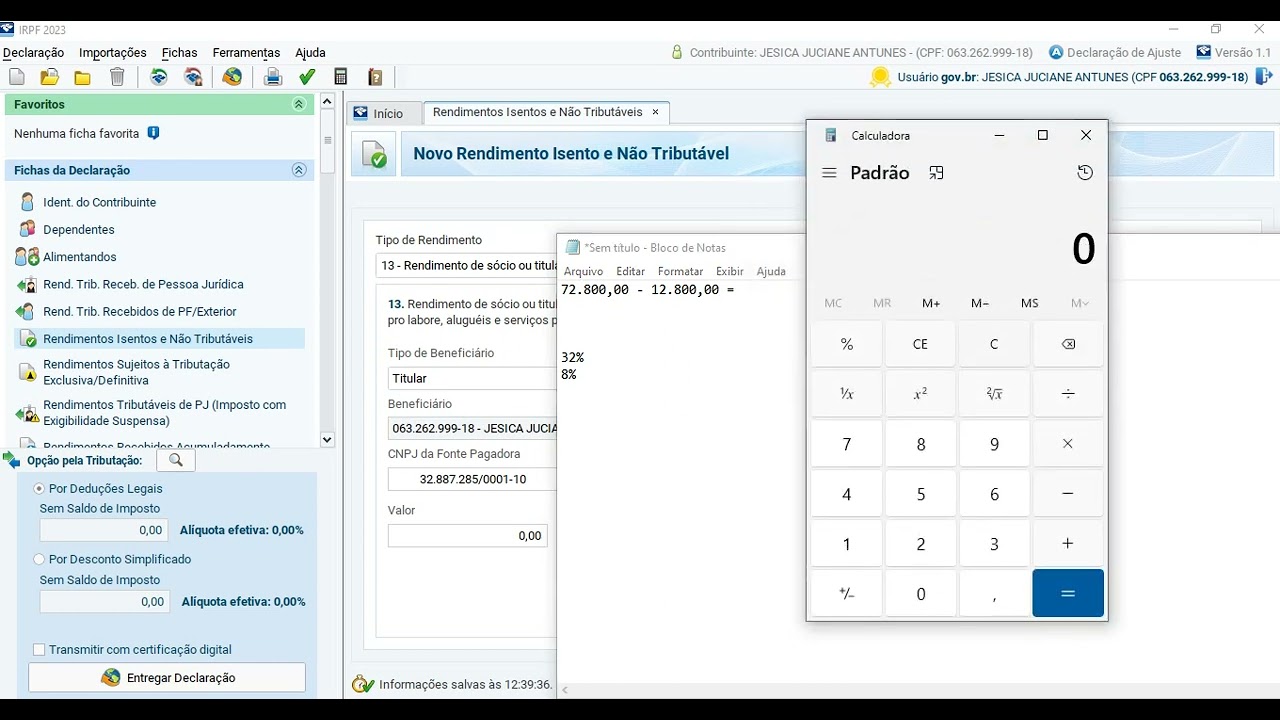The width and height of the screenshot is (1280, 720).
Task: Click the magnifier button beside Opção pela Tributação
Action: click(176, 460)
